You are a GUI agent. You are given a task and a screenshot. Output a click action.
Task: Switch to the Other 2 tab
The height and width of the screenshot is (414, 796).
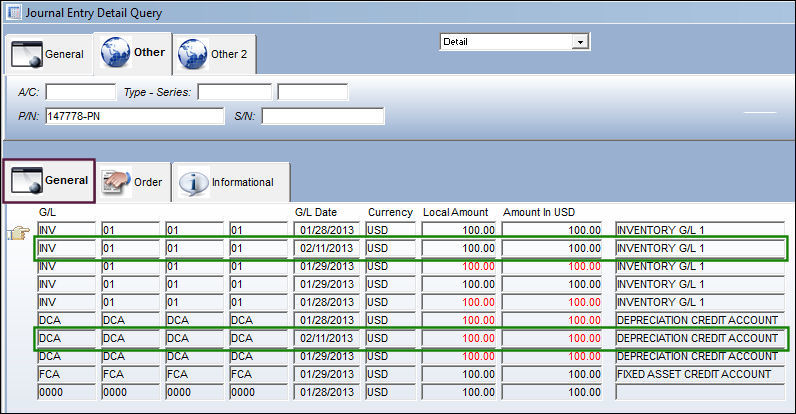[214, 54]
